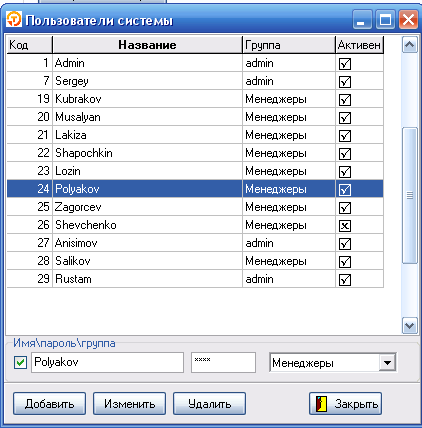422x428 pixels.
Task: Click scrollbar up arrow
Action: 410,45
